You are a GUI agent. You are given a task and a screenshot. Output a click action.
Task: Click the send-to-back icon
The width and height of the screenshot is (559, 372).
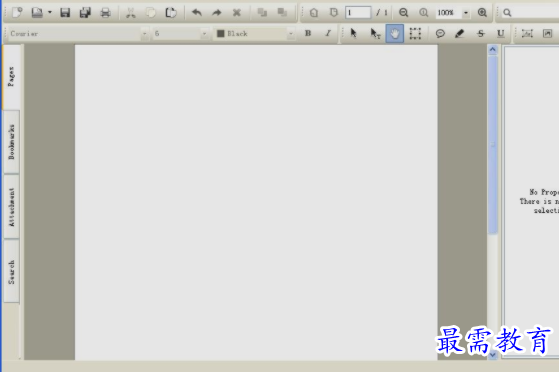click(282, 12)
